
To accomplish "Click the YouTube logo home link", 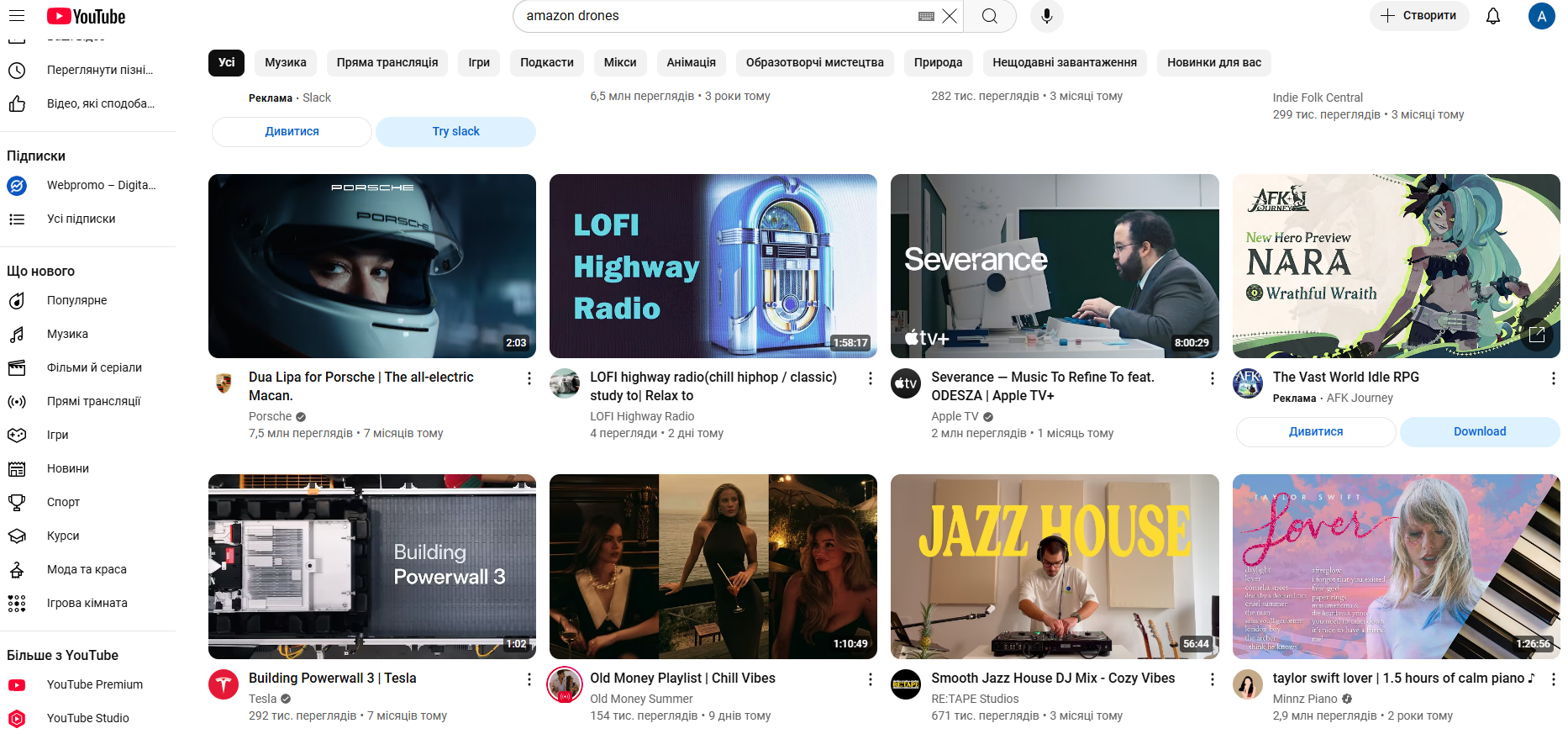I will 86,16.
